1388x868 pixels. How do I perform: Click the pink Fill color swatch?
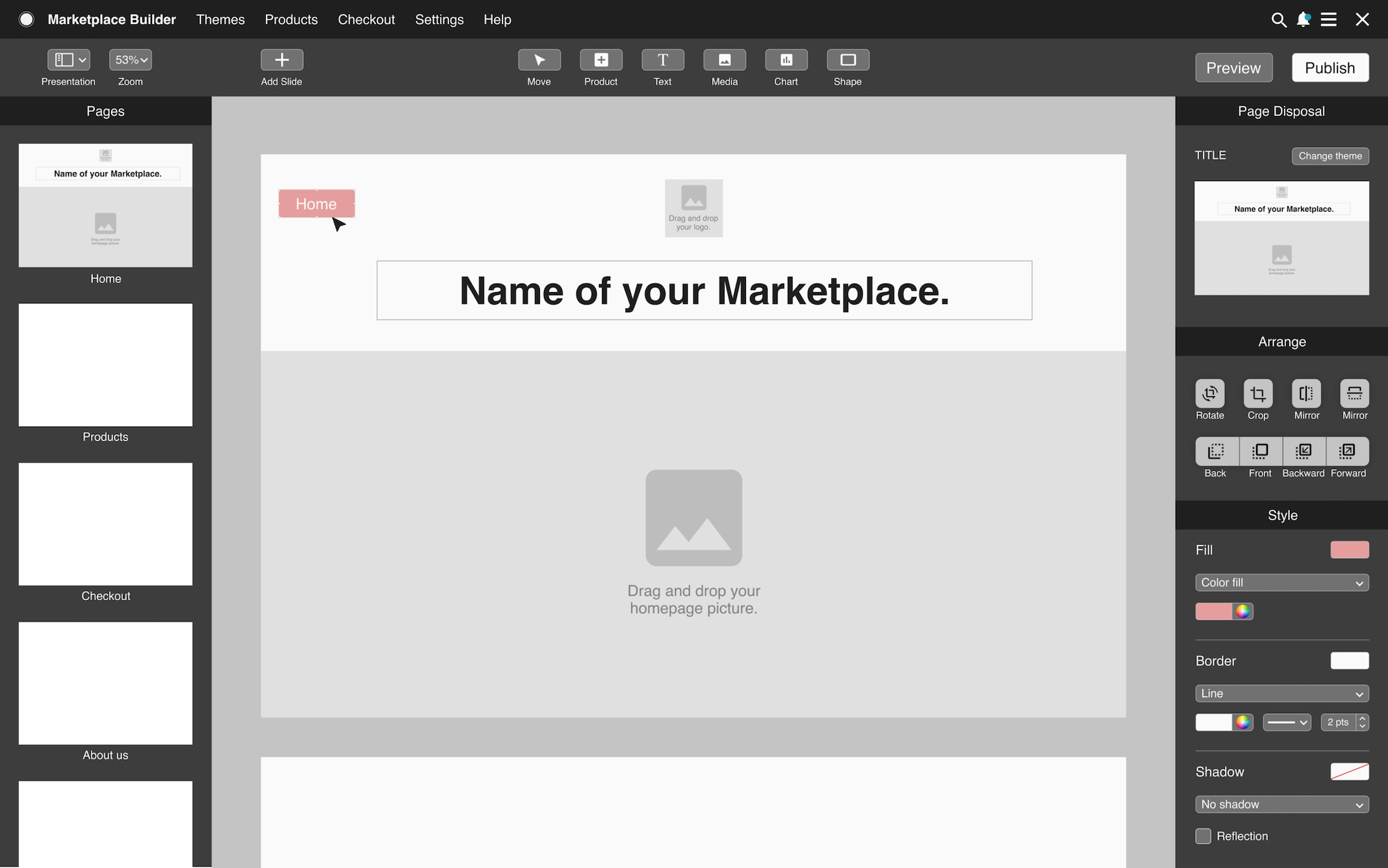click(x=1349, y=550)
